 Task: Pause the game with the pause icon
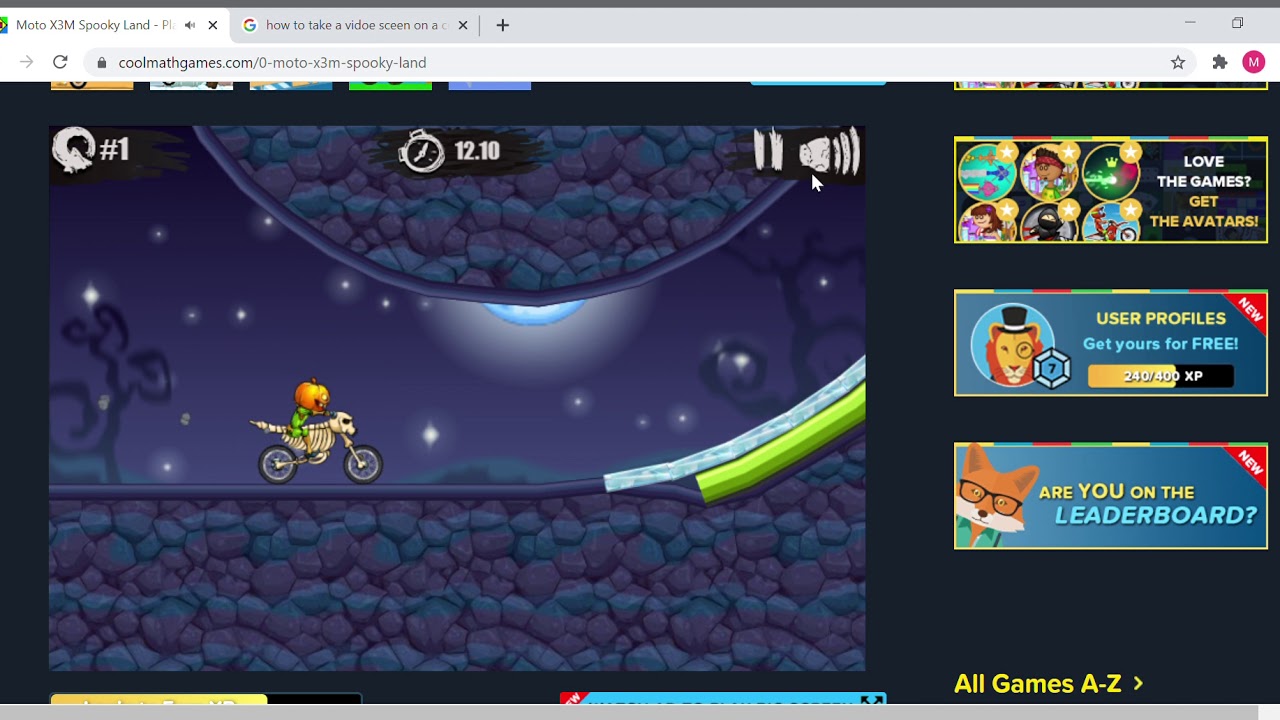[x=768, y=151]
